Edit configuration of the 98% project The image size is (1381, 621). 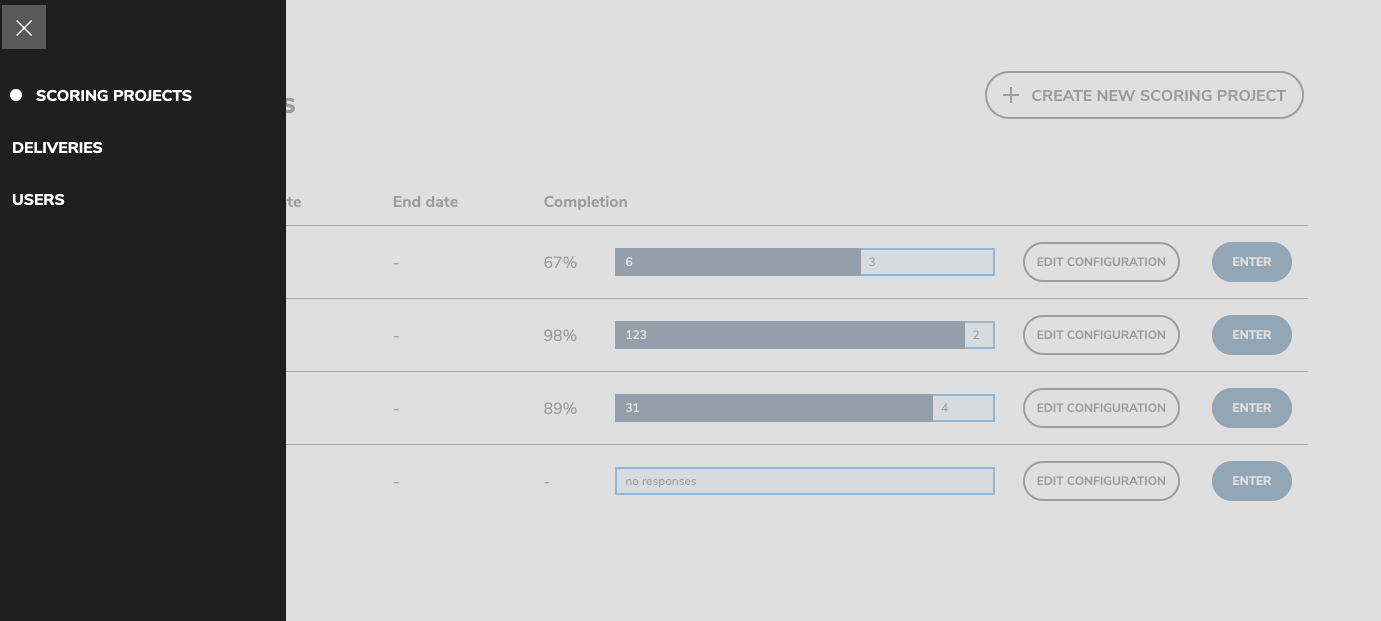coord(1101,335)
